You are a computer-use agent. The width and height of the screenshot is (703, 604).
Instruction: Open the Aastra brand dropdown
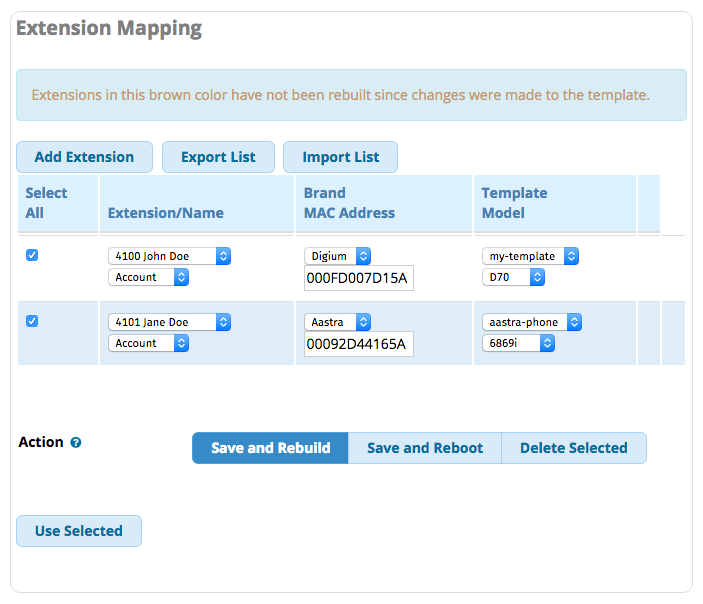point(338,322)
